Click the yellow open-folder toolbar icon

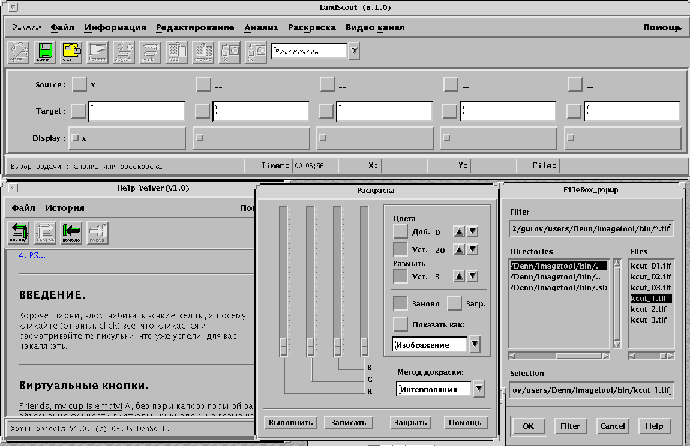coord(72,51)
